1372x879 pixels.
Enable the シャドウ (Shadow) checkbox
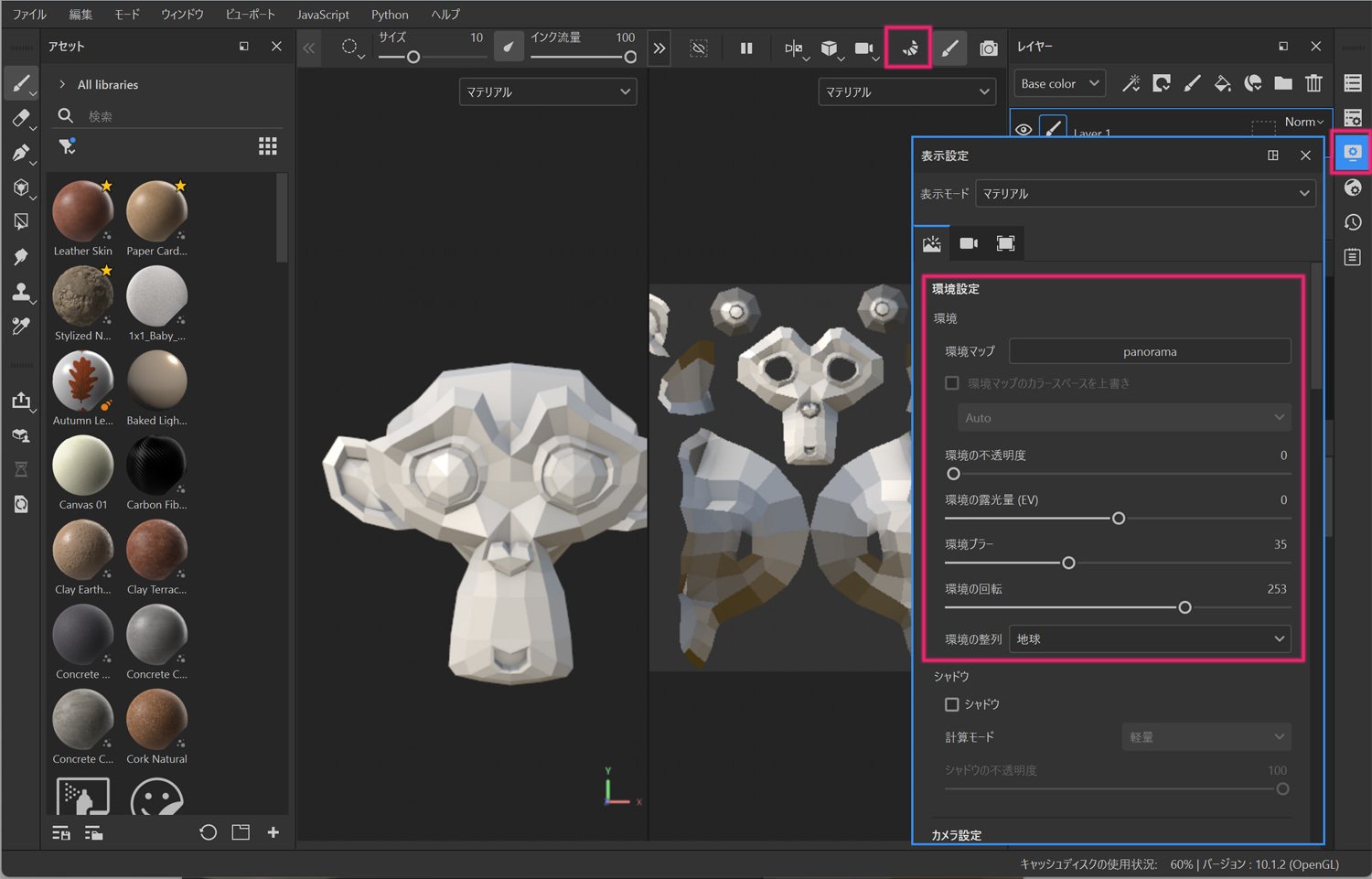point(951,704)
